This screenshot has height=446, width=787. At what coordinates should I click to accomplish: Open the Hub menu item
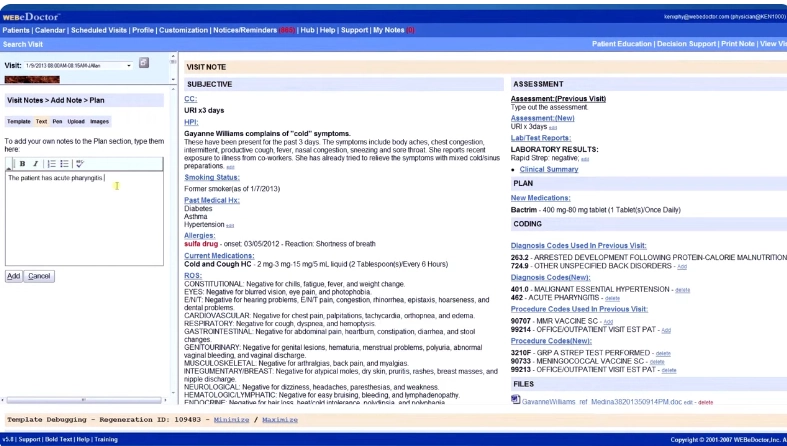pos(308,30)
